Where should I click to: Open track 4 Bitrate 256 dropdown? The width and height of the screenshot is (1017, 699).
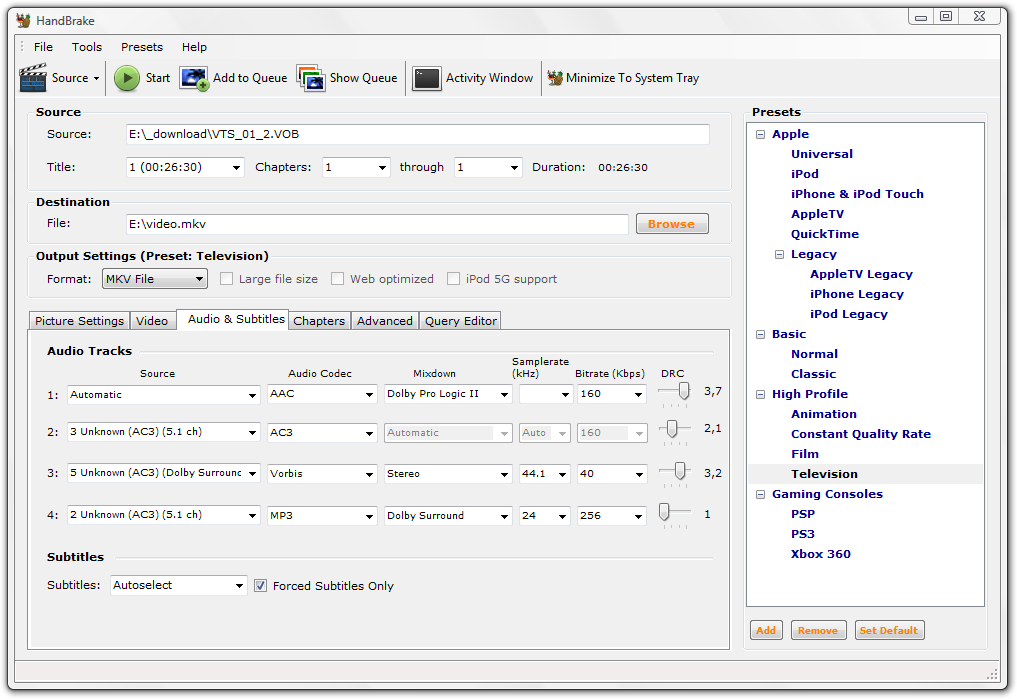tap(612, 515)
